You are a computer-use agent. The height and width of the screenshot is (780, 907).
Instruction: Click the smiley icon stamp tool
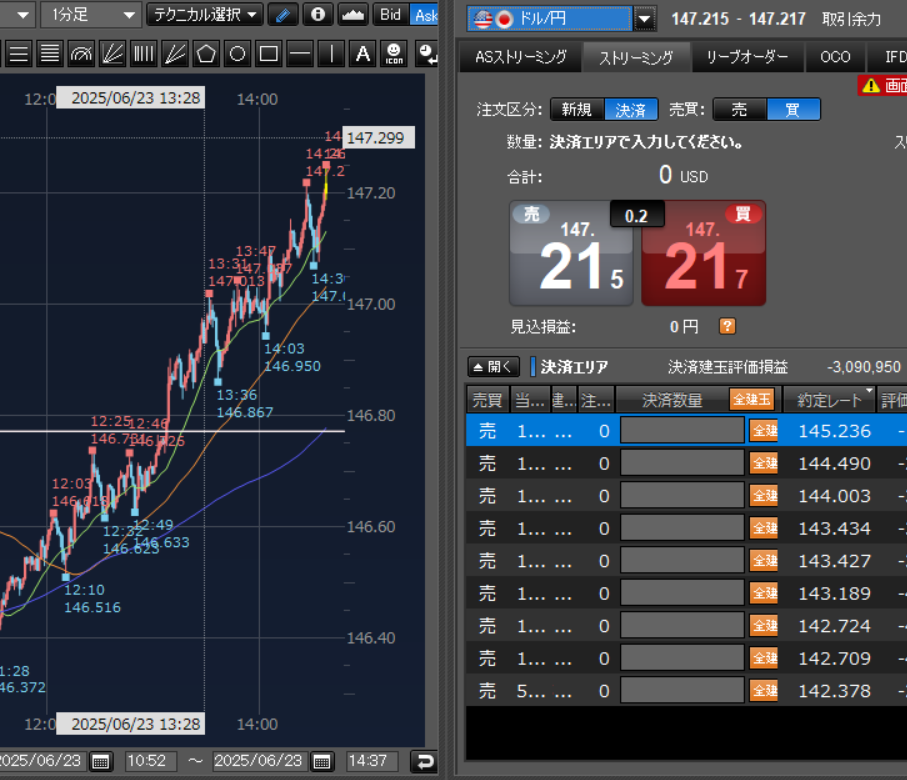(x=395, y=53)
